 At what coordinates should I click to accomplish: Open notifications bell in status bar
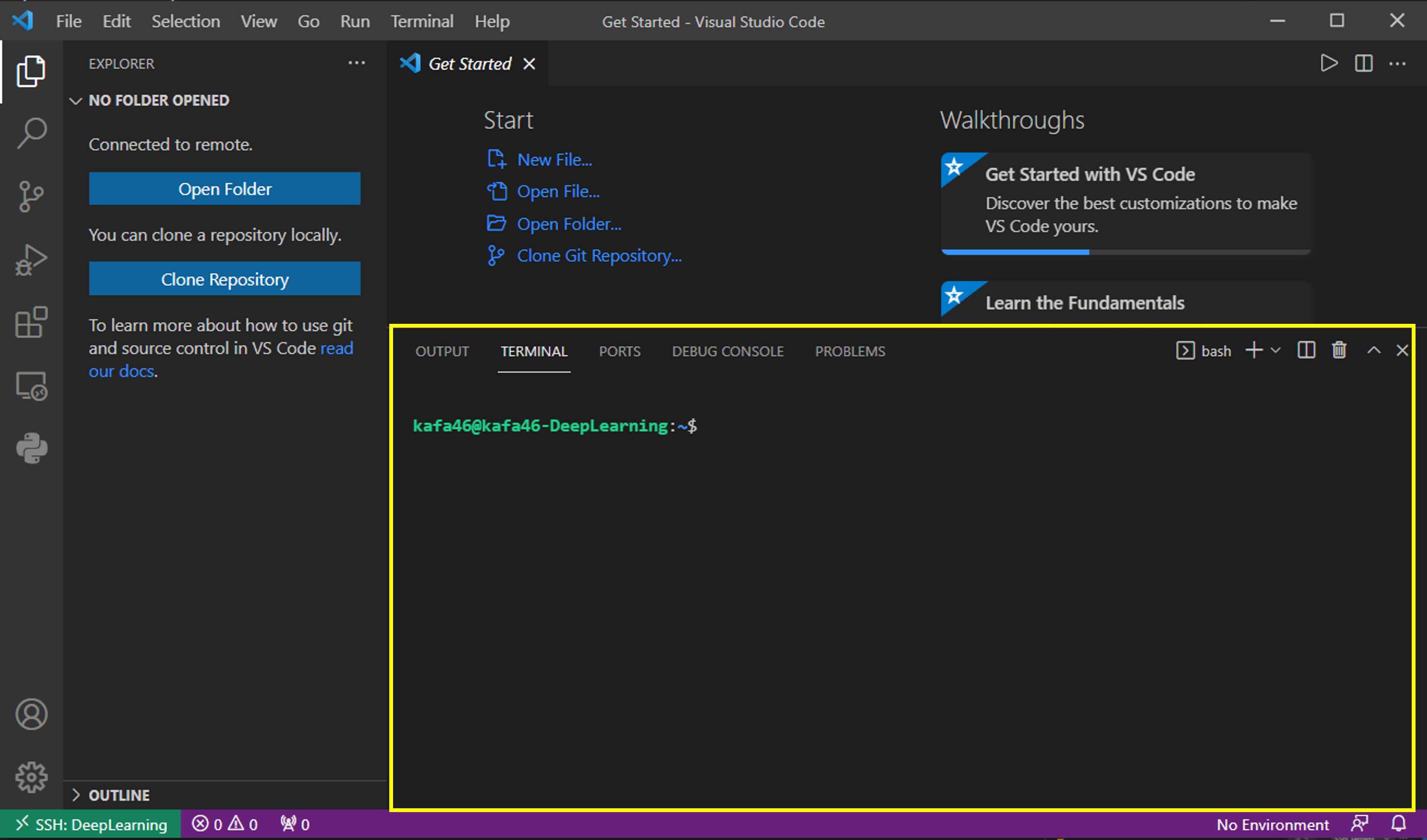coord(1398,824)
